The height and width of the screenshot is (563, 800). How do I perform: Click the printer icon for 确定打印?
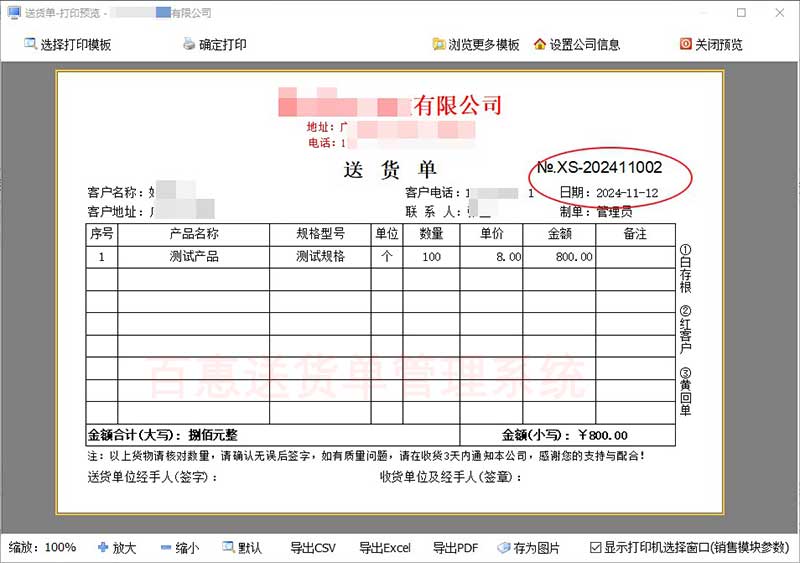point(188,45)
